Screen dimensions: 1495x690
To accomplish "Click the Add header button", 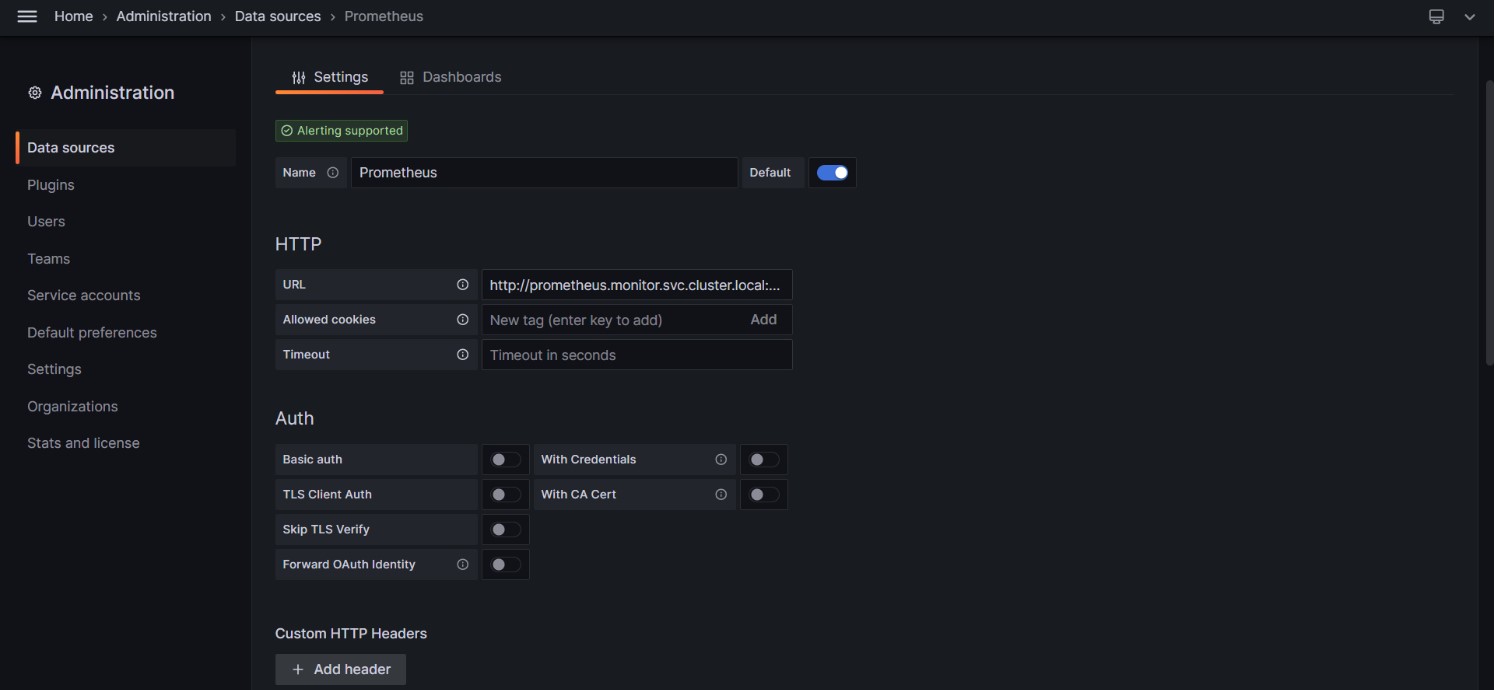I will 340,669.
